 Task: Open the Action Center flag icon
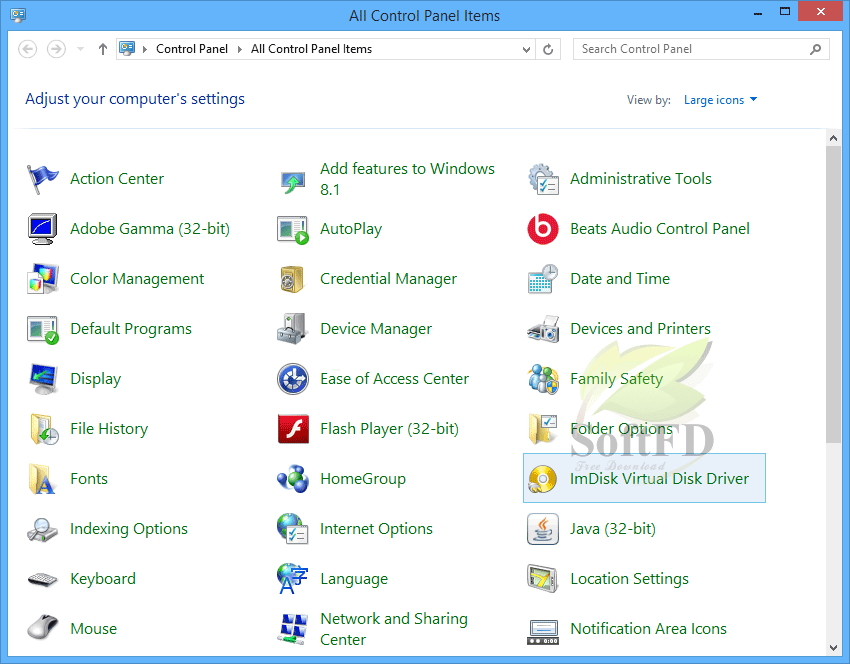[42, 179]
